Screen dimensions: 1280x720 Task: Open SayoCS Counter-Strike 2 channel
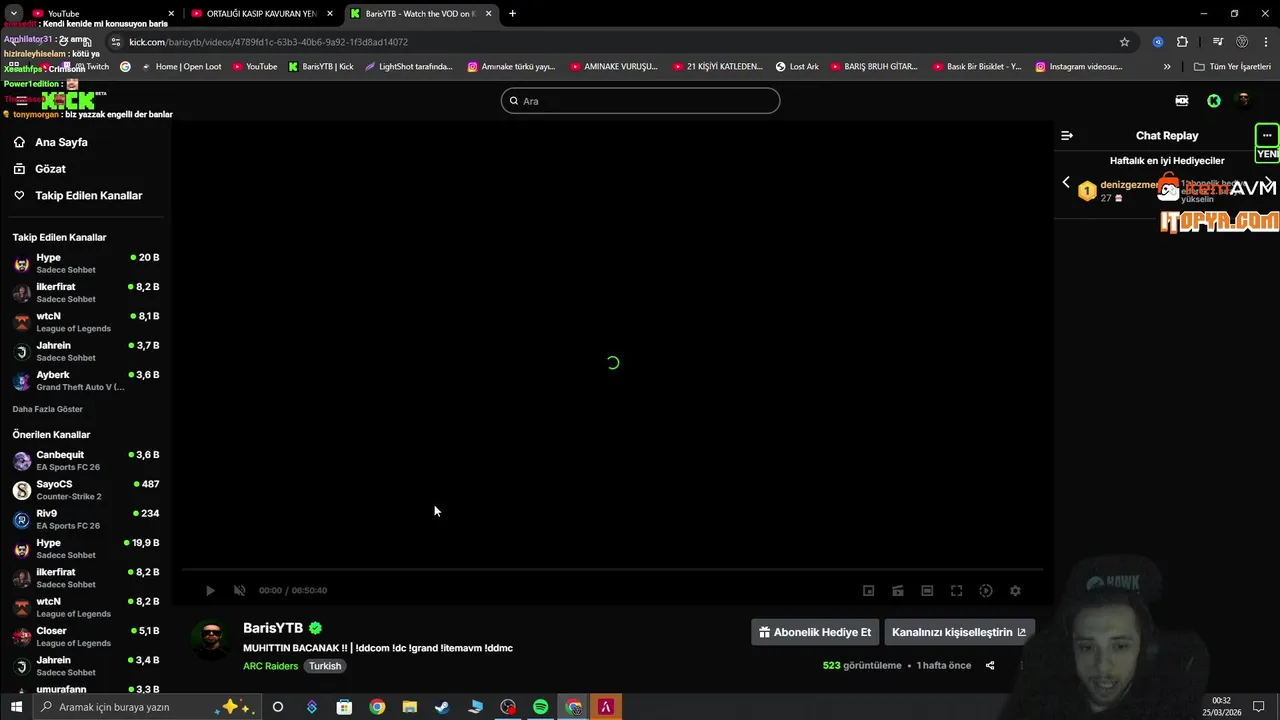coord(85,490)
